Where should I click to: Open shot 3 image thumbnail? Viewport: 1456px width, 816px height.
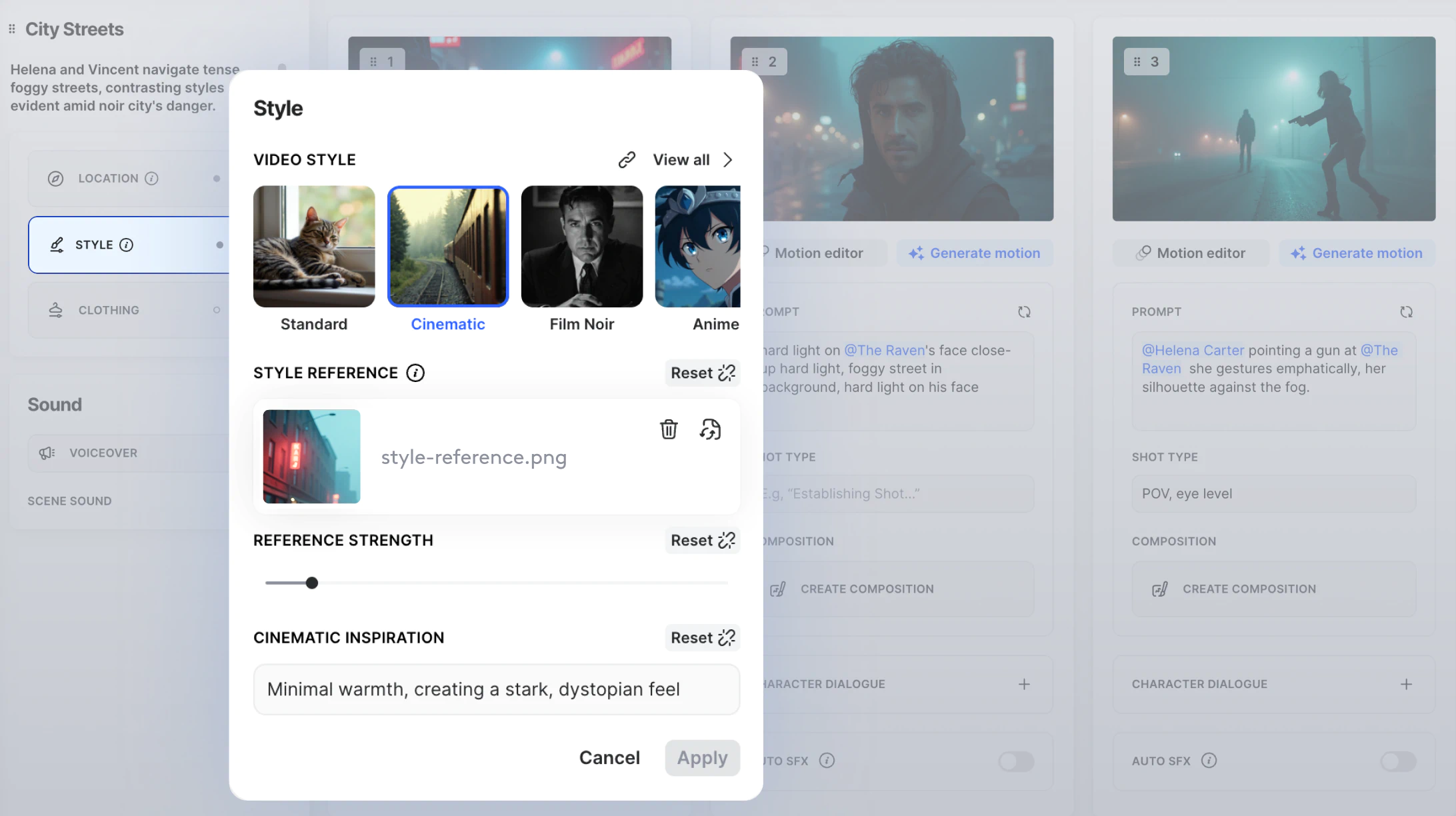coord(1273,129)
